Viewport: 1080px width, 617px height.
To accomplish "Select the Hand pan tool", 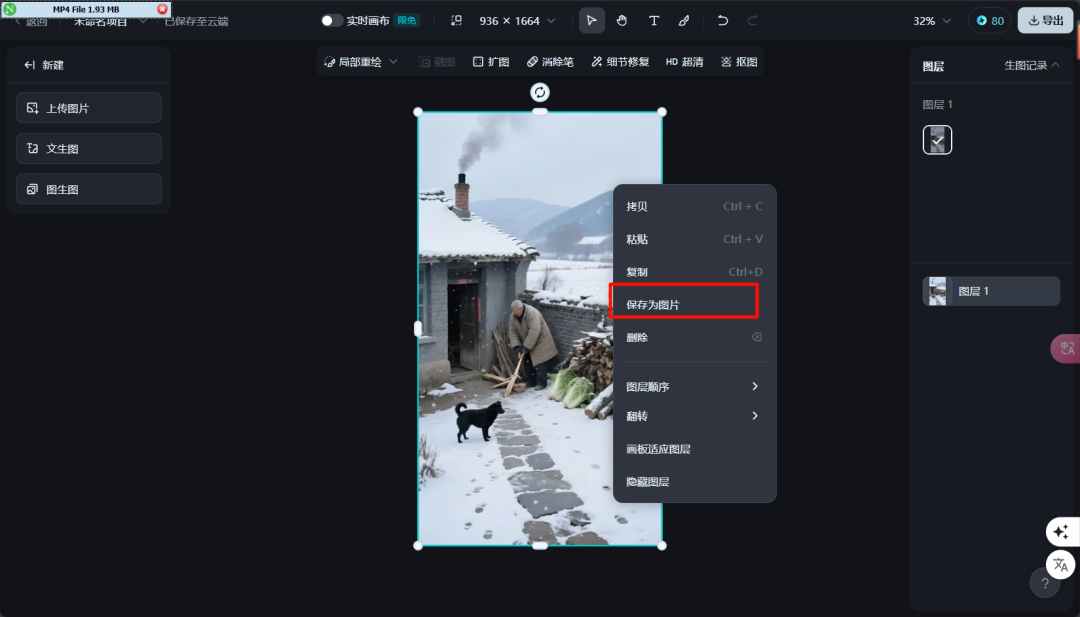I will (621, 20).
